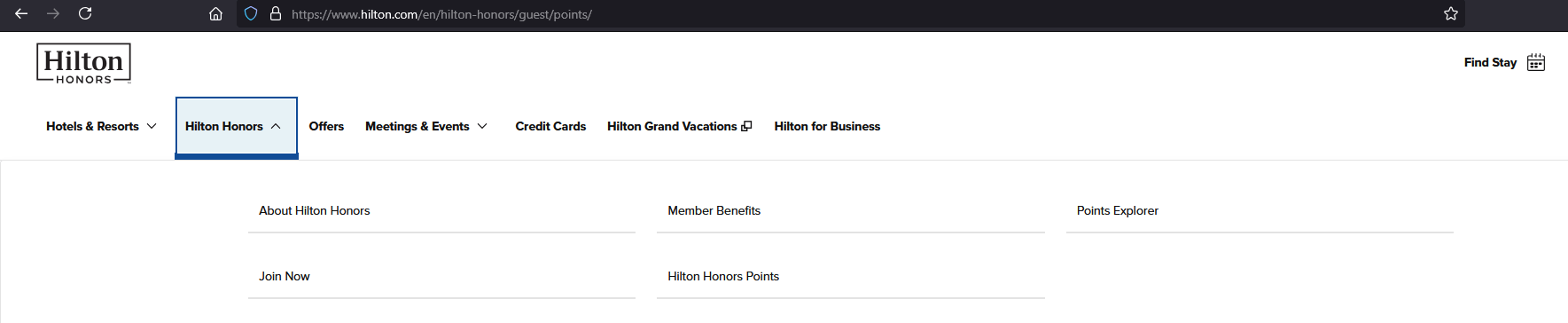Click the padlock site security icon
Image resolution: width=1568 pixels, height=323 pixels.
pos(276,14)
